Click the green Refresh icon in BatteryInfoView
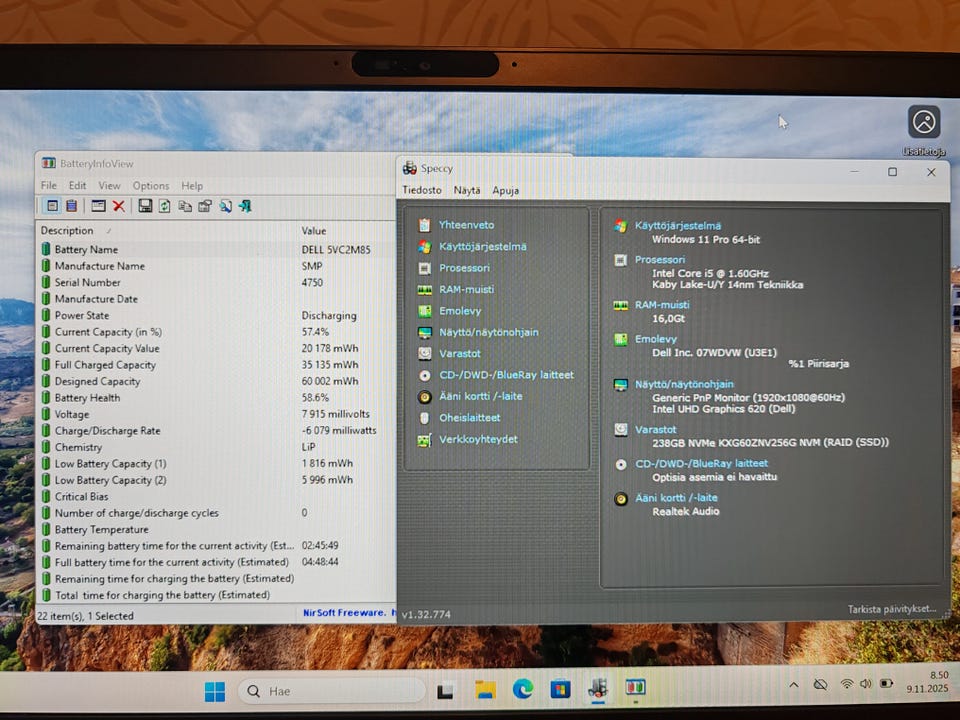This screenshot has width=960, height=720. point(165,206)
